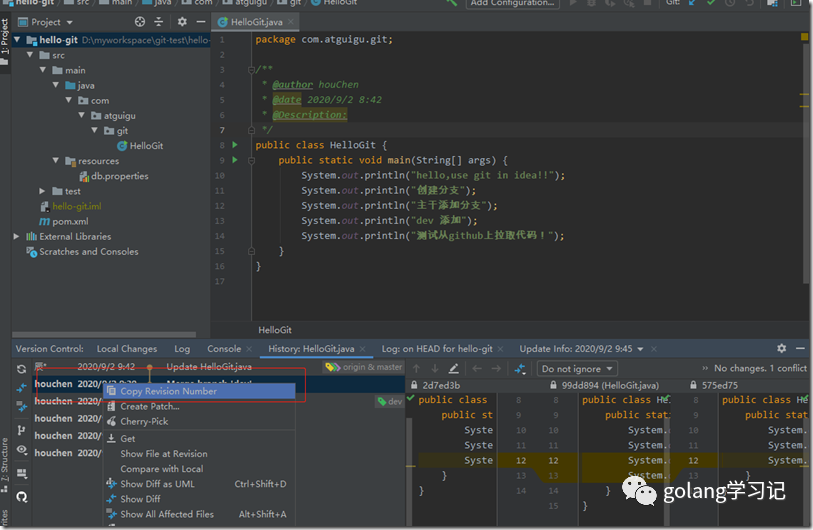Click the branch icon in history sidebar
This screenshot has height=530, width=813.
coord(21,430)
